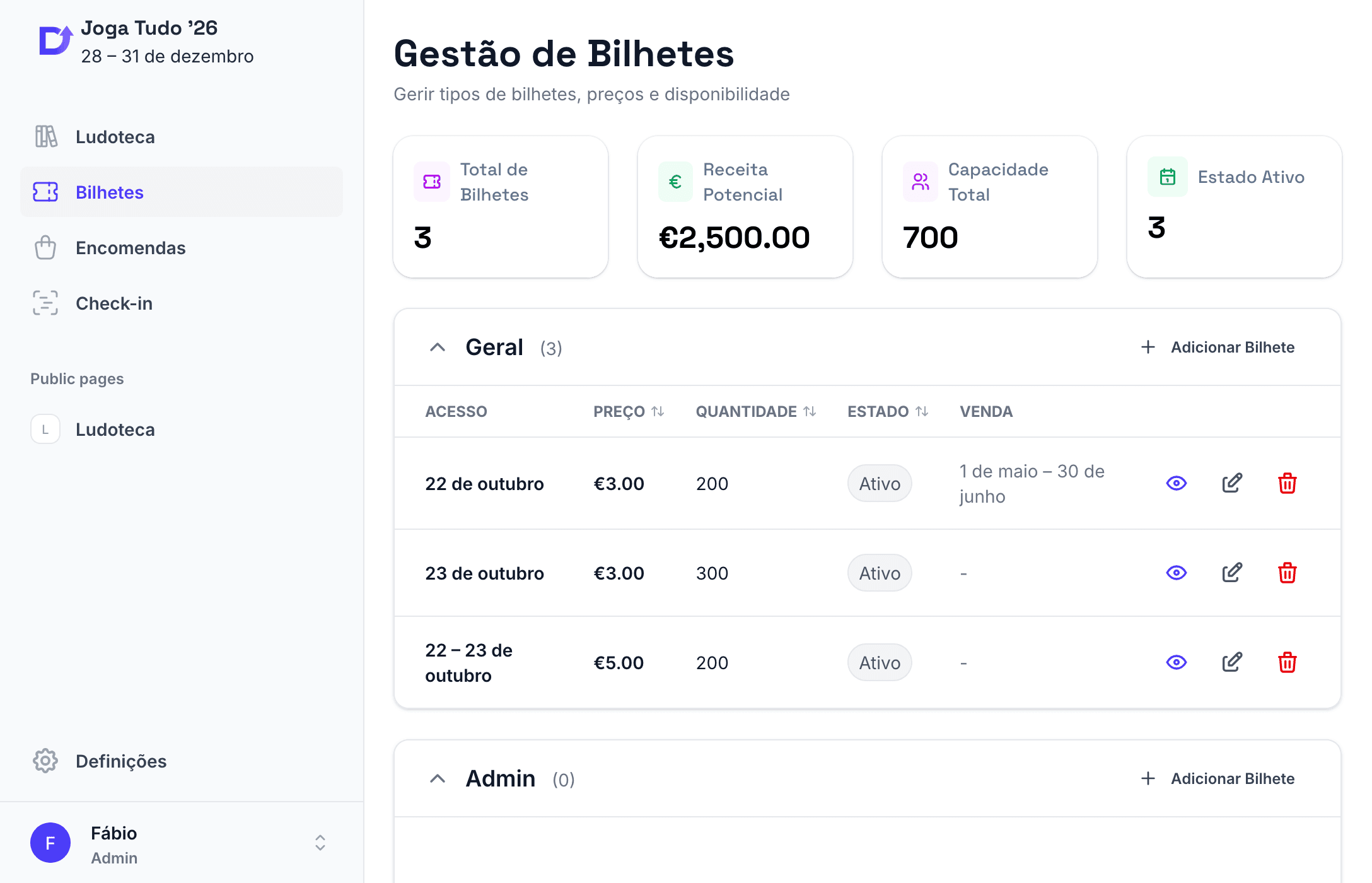This screenshot has width=1372, height=883.
Task: Click the L badge for public Ludoteca
Action: tap(45, 429)
